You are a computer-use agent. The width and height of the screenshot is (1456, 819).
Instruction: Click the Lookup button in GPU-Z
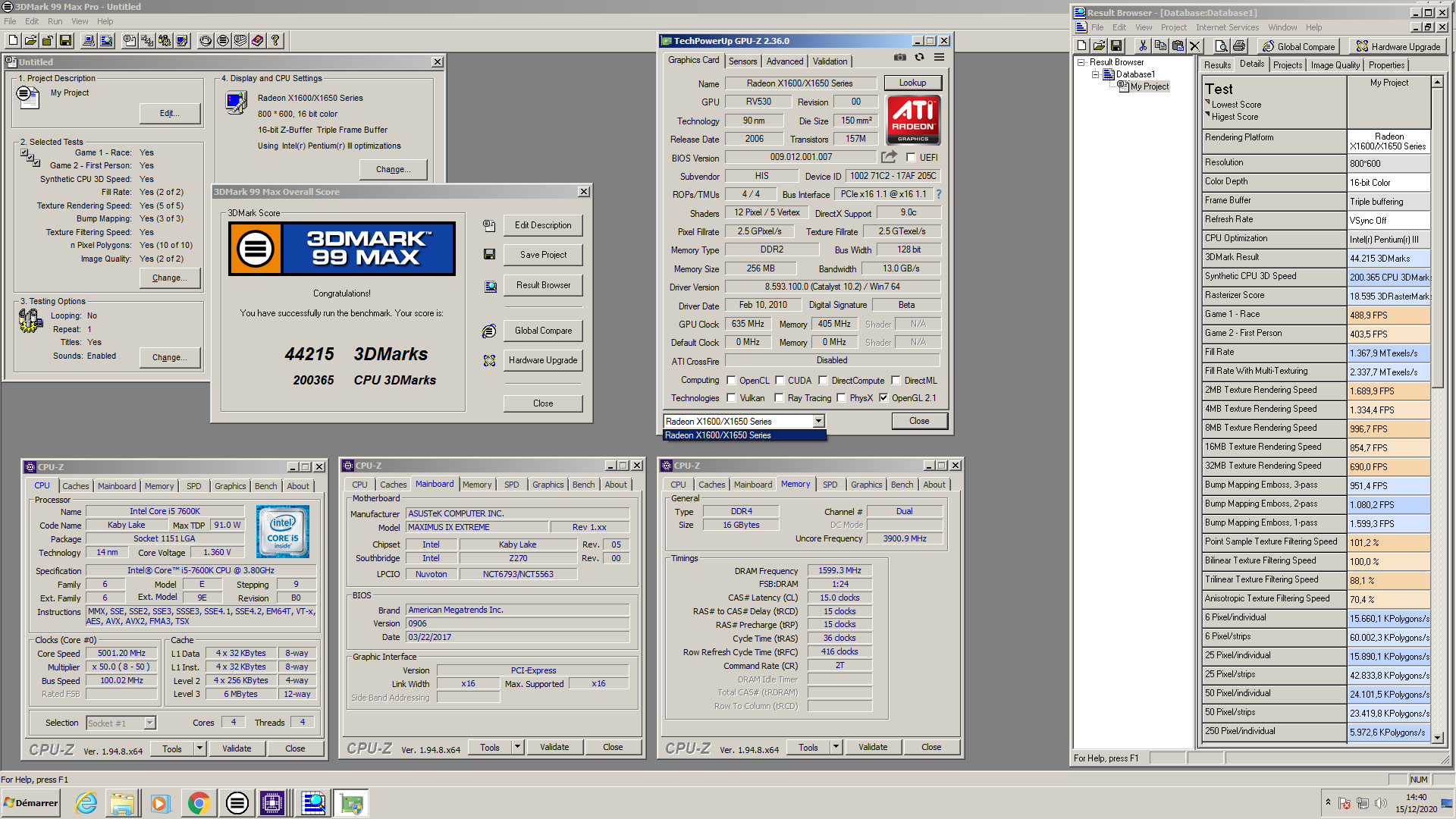(x=912, y=83)
